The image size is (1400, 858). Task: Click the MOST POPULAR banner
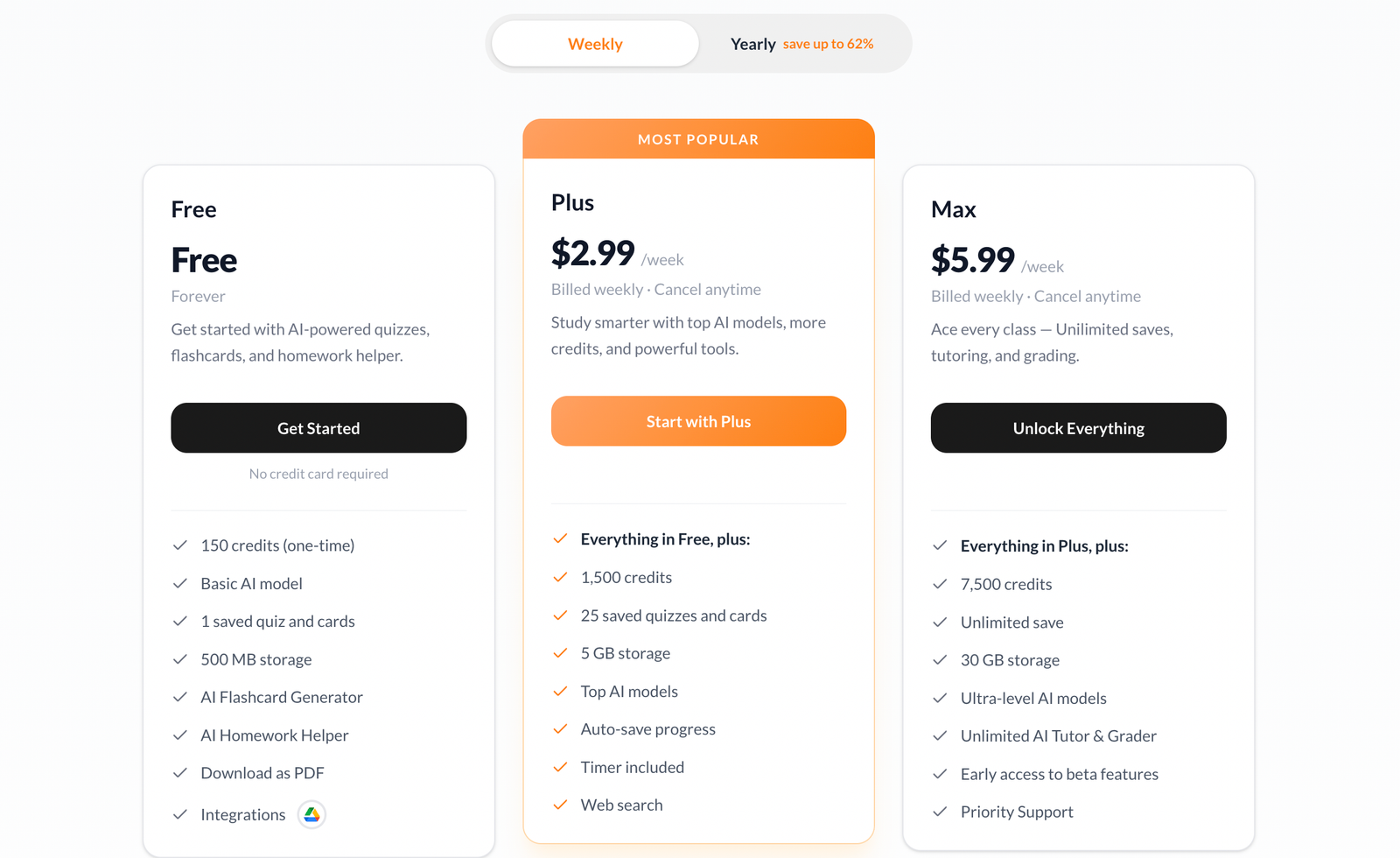[x=698, y=139]
